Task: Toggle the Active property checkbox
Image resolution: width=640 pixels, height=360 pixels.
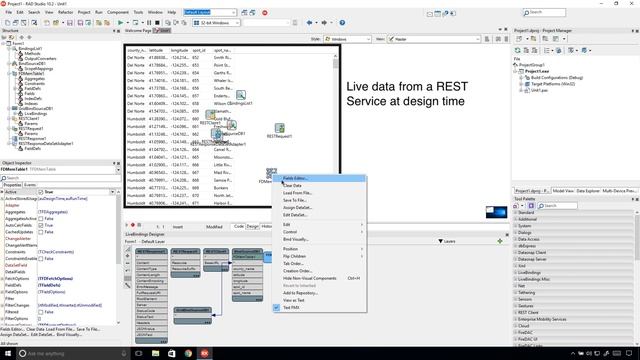Action: tap(41, 192)
